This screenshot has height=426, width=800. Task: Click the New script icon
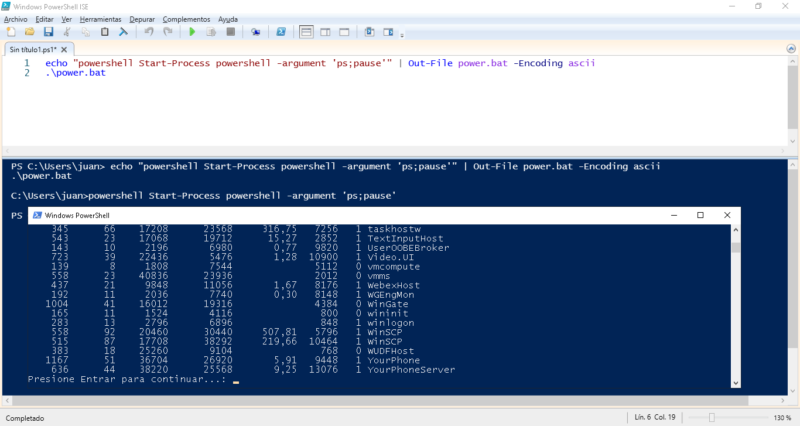coord(11,32)
